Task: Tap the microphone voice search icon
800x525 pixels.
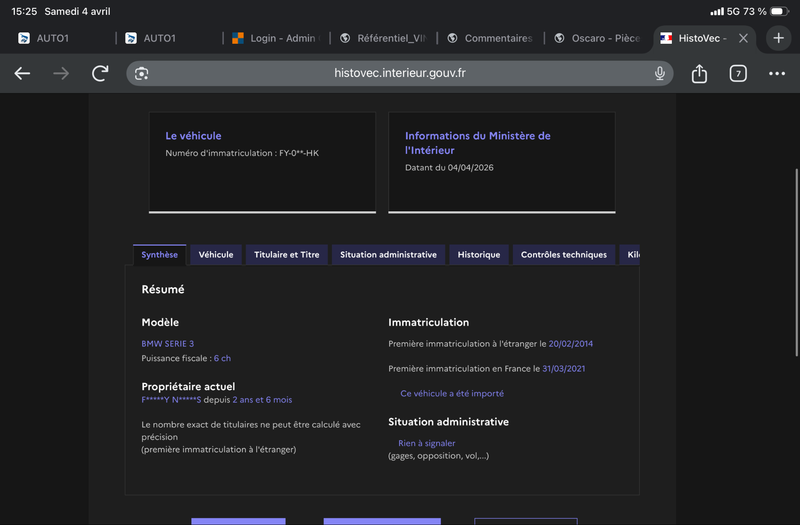Action: click(x=660, y=73)
